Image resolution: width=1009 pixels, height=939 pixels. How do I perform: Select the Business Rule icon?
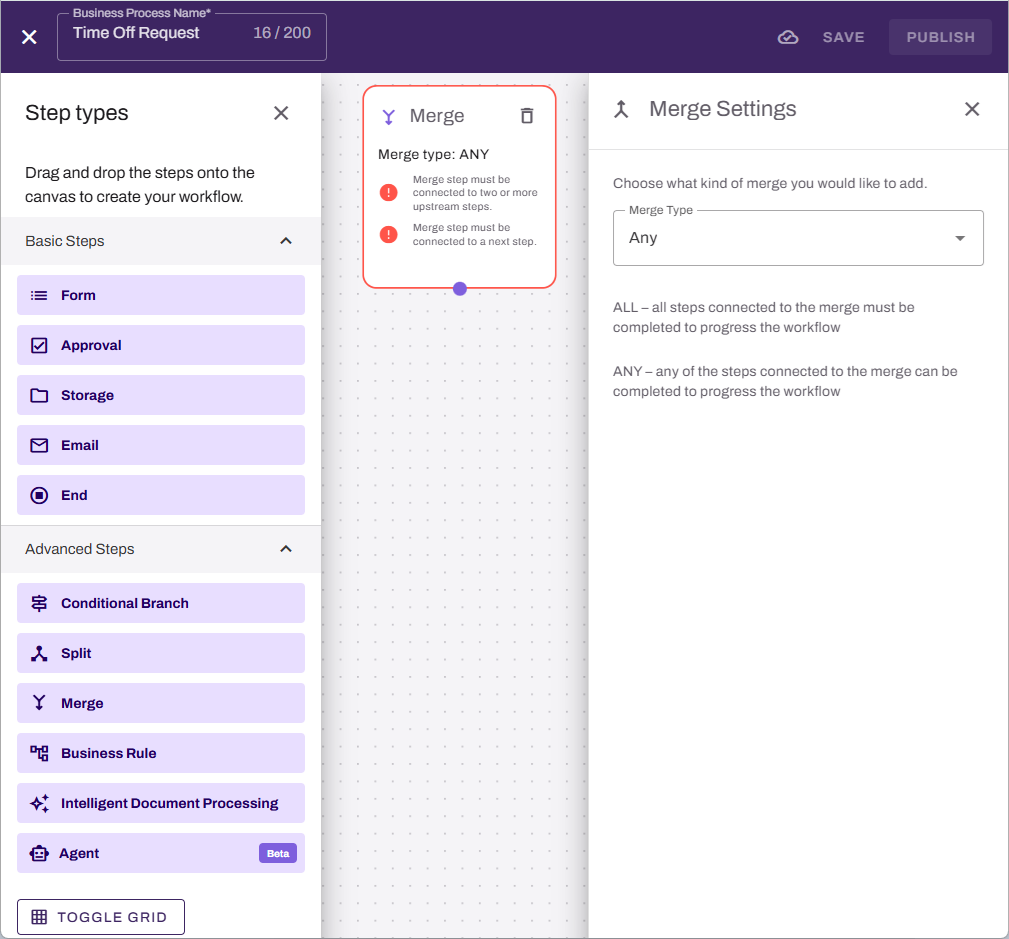tap(39, 753)
